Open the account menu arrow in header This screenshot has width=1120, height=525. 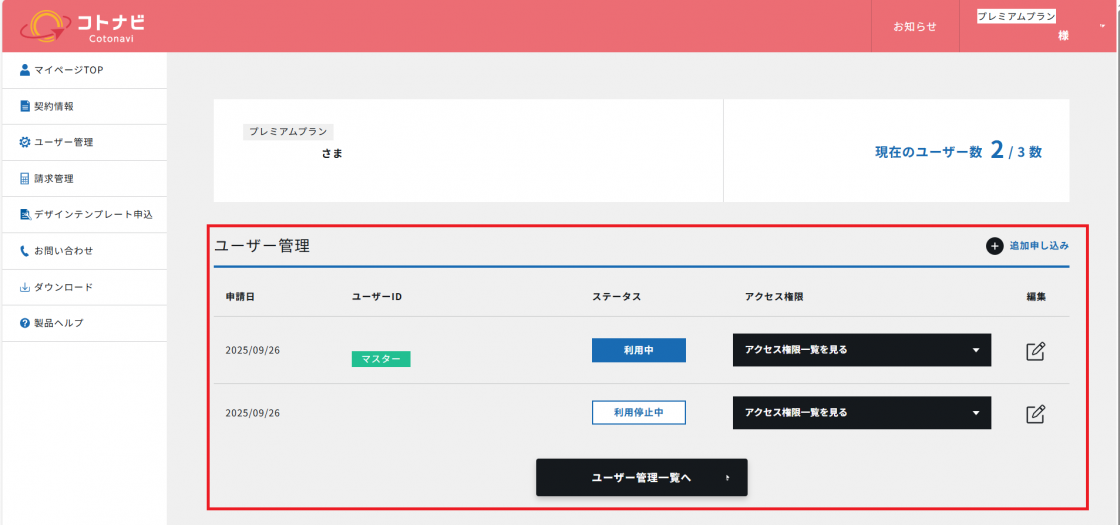pos(1102,27)
